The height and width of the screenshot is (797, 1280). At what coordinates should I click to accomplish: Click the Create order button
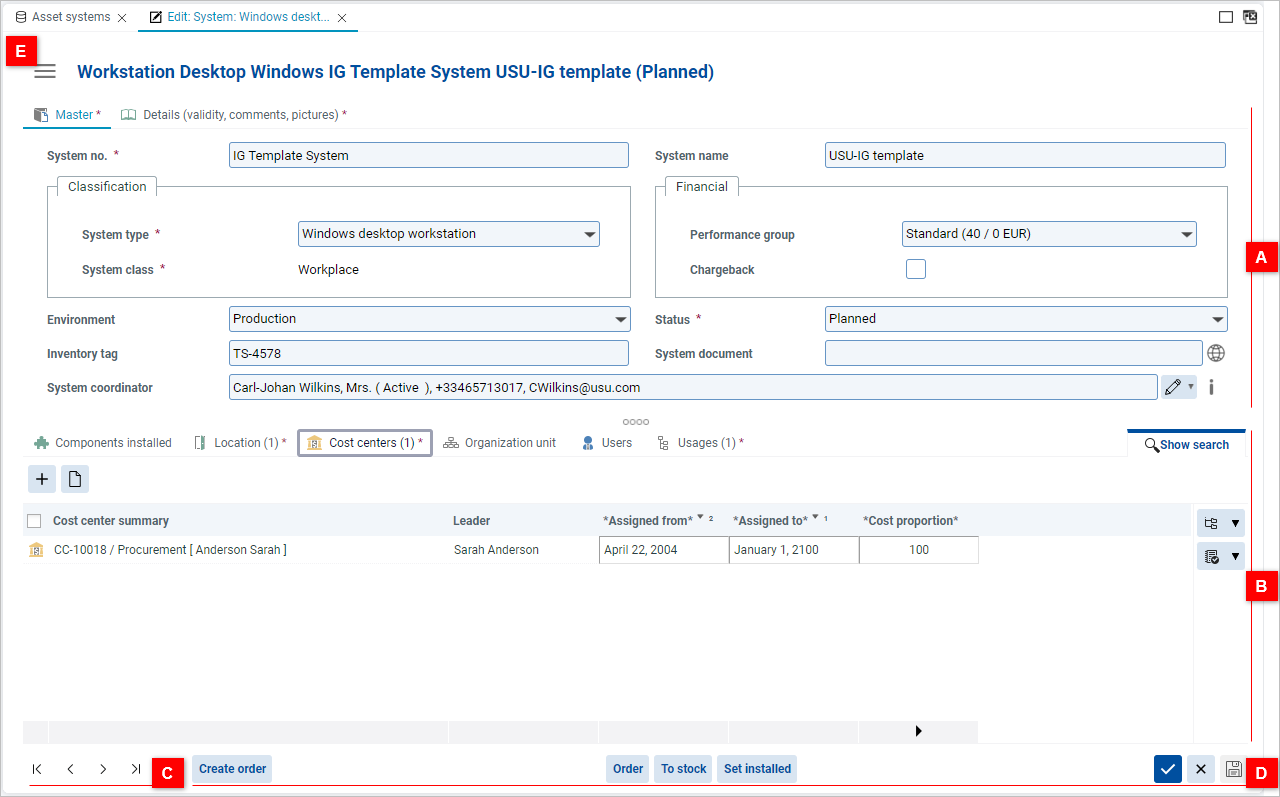tap(232, 769)
